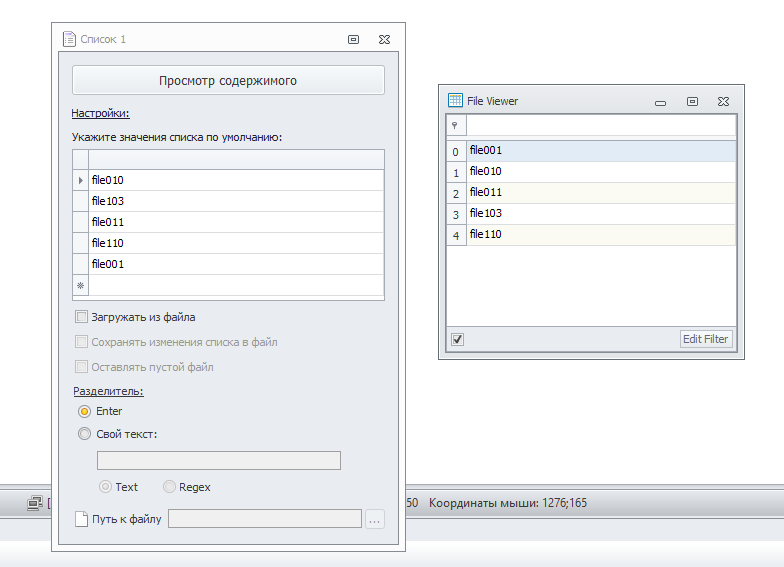Click the file011 cell in default values list
Screen dimensions: 784x567
tap(235, 222)
